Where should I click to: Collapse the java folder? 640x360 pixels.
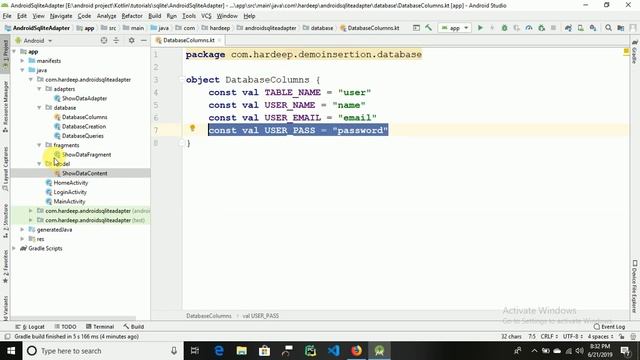(x=22, y=70)
